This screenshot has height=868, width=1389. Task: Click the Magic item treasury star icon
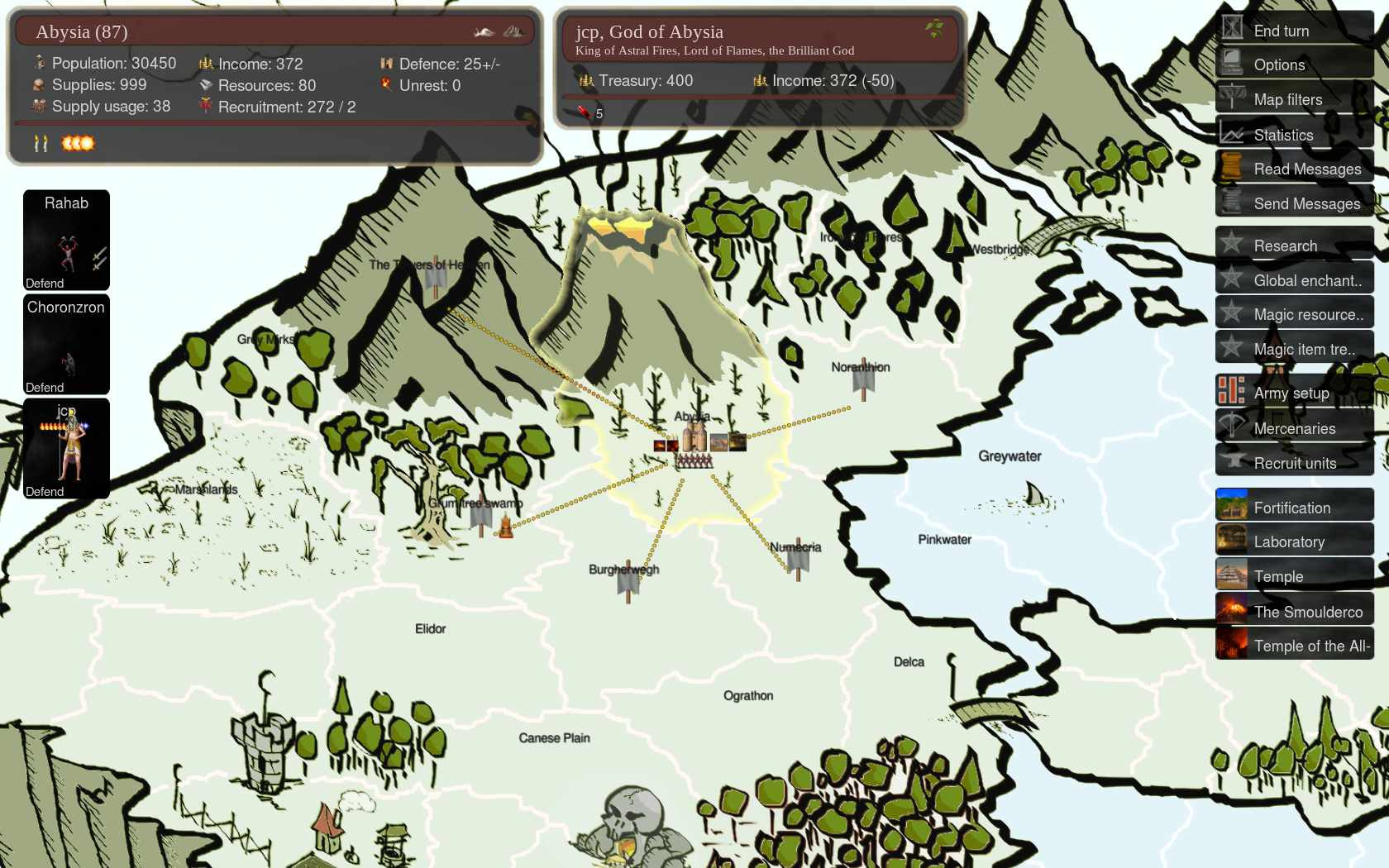1232,346
